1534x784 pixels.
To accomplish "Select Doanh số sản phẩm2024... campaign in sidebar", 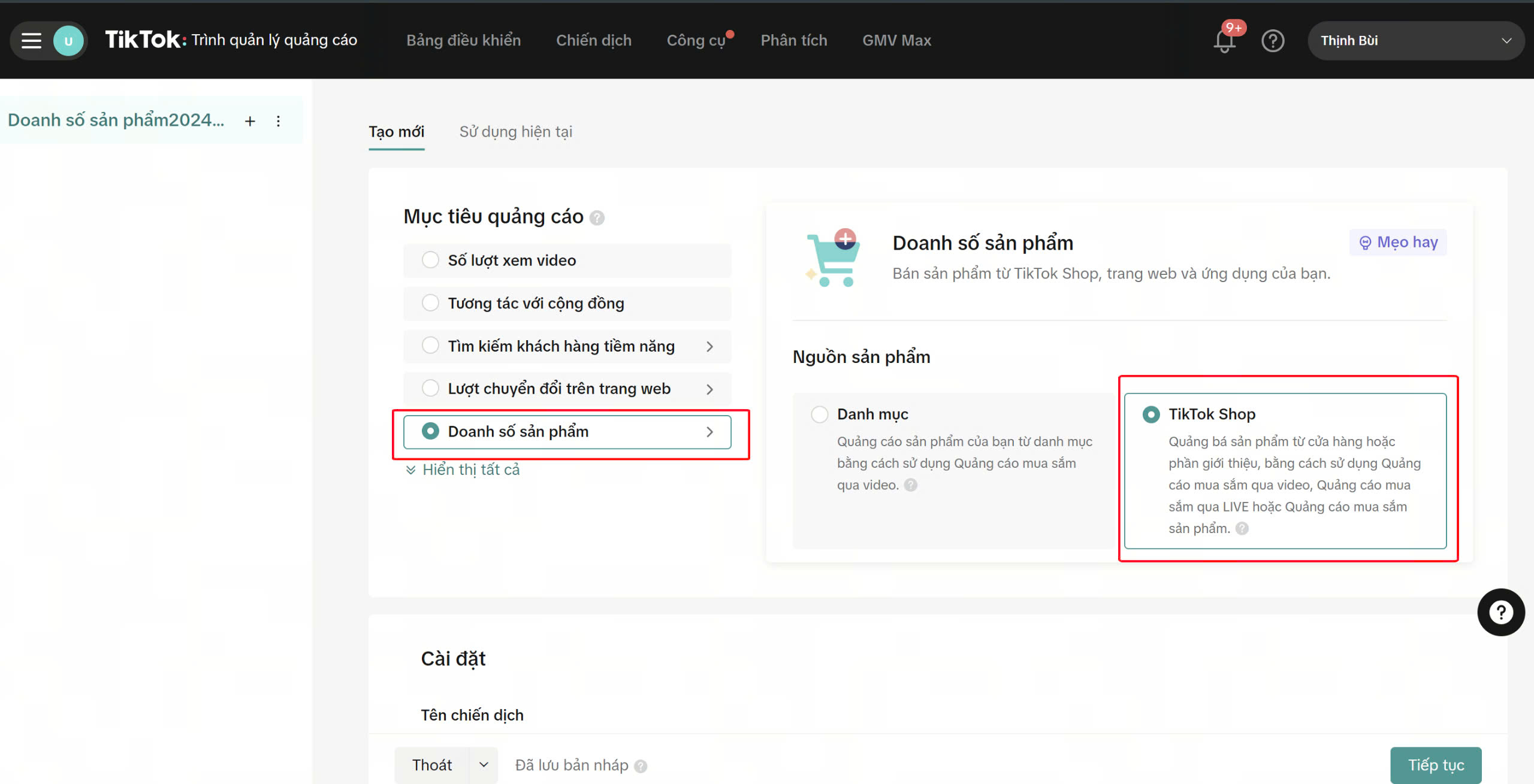I will click(116, 120).
